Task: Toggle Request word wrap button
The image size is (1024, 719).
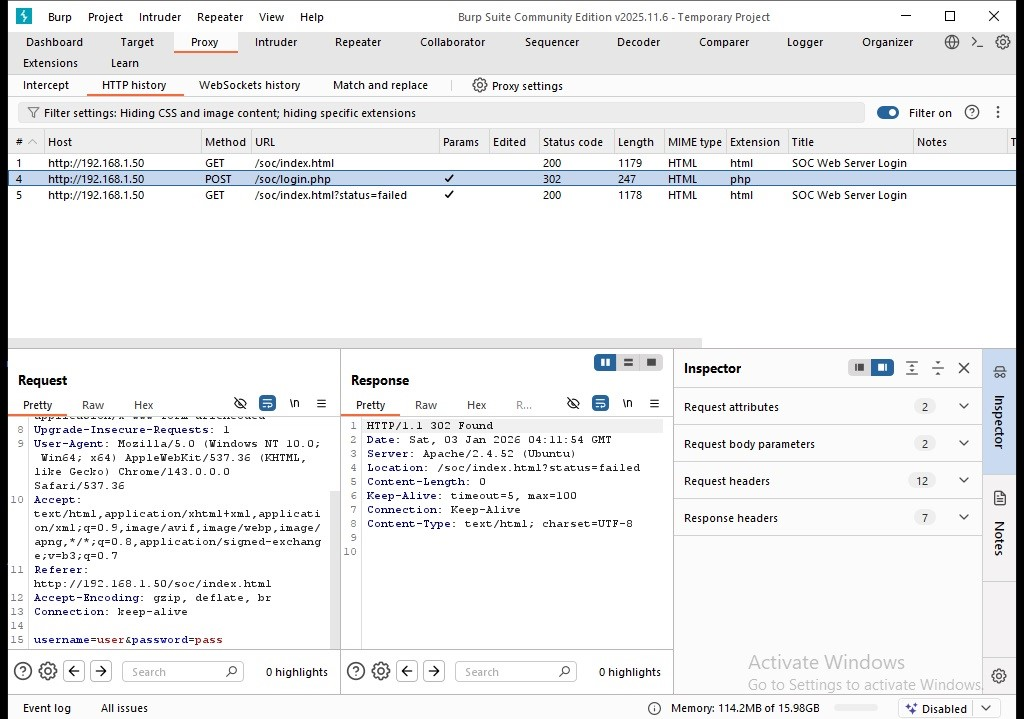Action: click(267, 404)
